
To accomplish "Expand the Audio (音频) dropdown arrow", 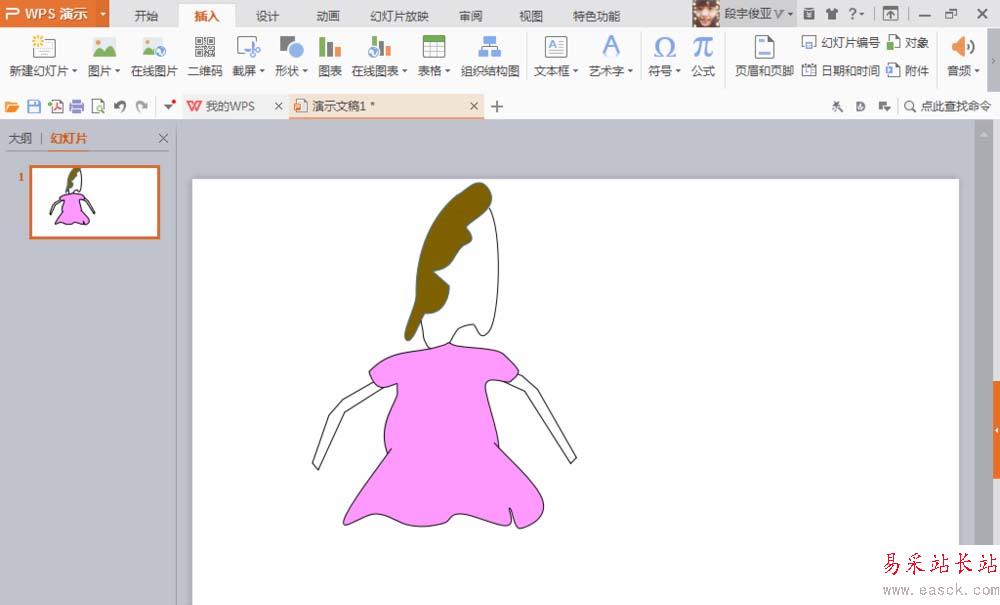I will click(976, 71).
